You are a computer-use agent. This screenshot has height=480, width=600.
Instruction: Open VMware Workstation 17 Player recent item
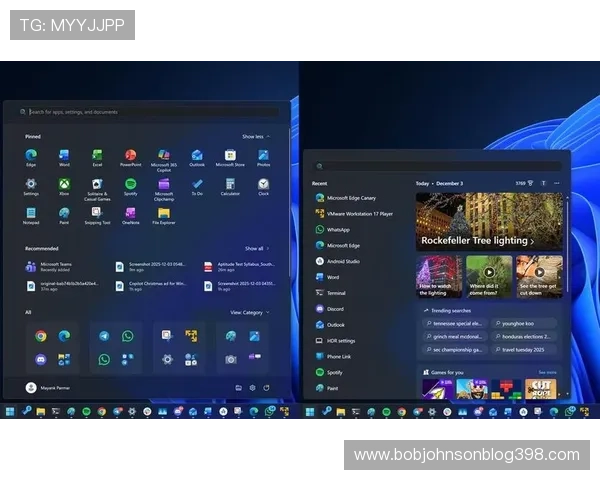pyautogui.click(x=354, y=214)
